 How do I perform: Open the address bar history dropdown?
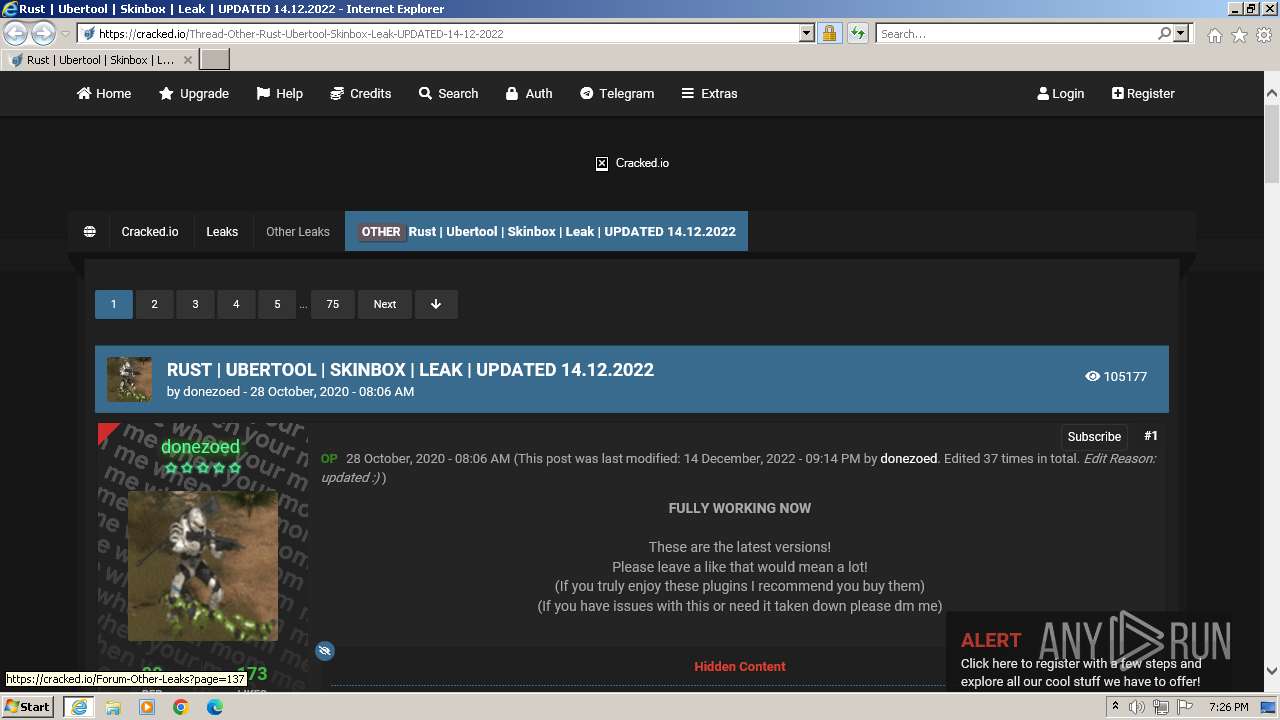807,33
